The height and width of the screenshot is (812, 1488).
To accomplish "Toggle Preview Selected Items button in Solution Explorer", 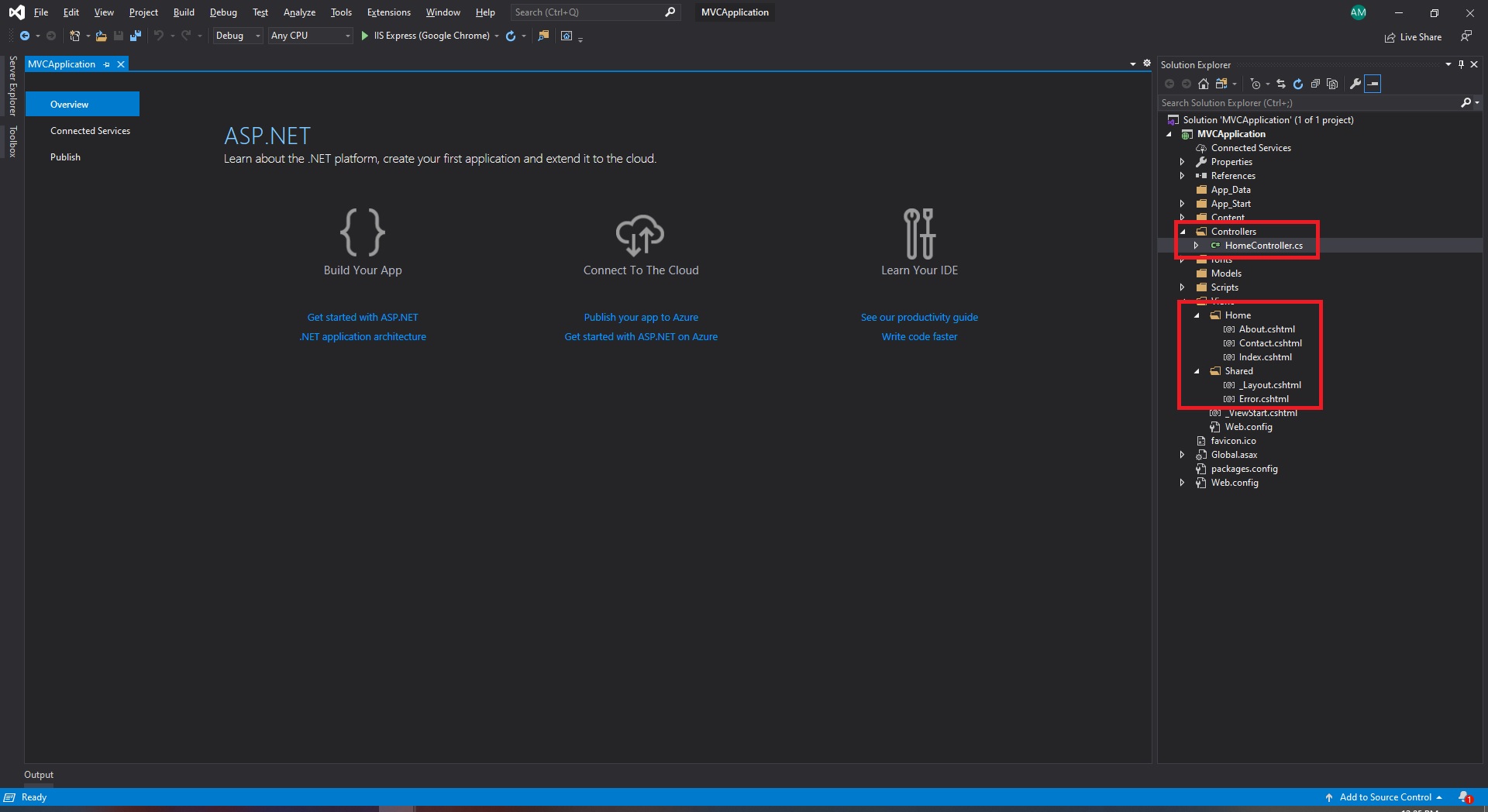I will pos(1373,84).
